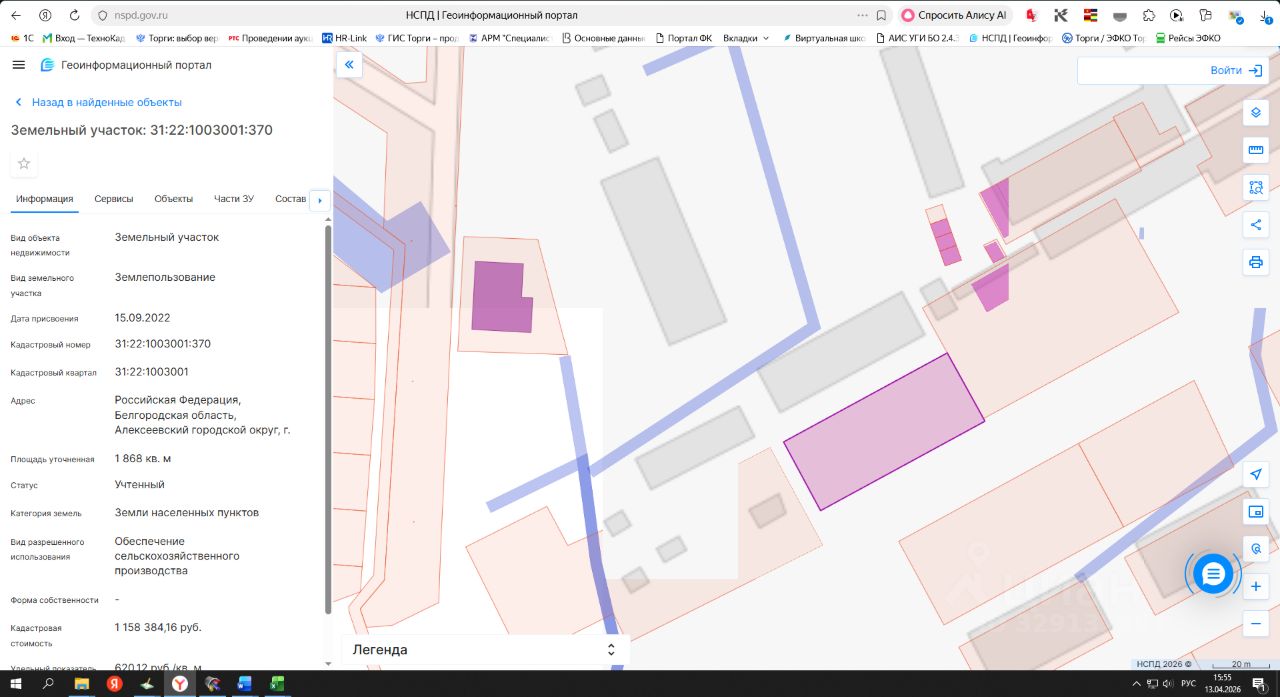Show more tabs using the right arrow
Image resolution: width=1280 pixels, height=697 pixels.
pyautogui.click(x=320, y=200)
